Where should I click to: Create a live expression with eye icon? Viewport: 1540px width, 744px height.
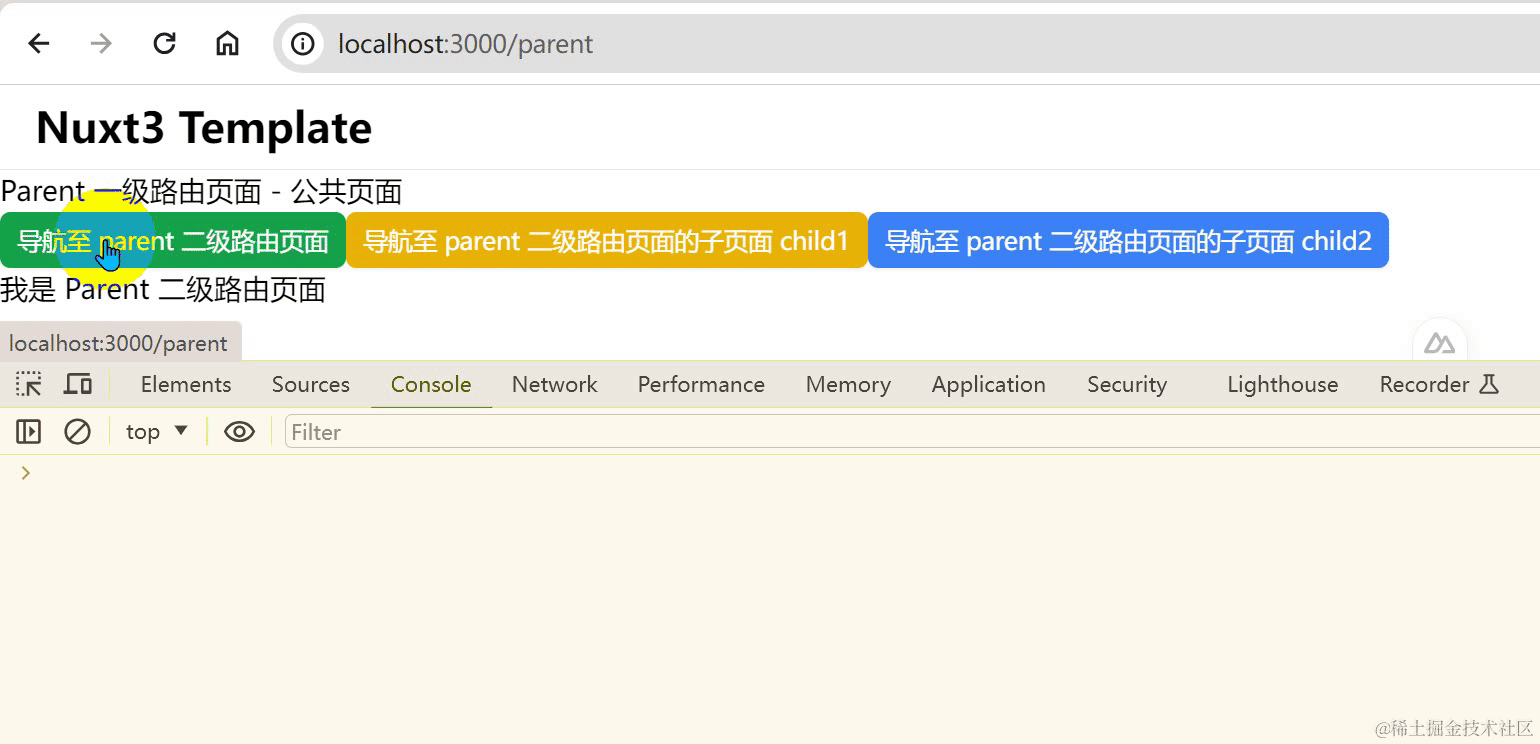239,432
